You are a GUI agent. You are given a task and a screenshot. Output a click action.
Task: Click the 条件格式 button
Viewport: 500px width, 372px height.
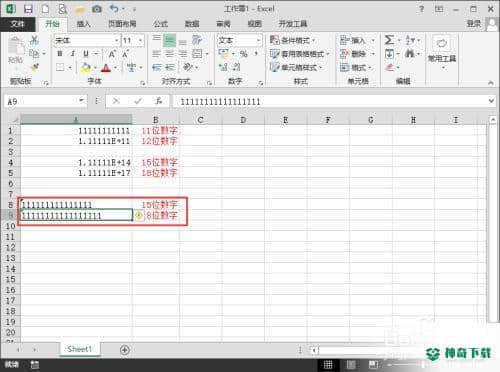(x=293, y=40)
